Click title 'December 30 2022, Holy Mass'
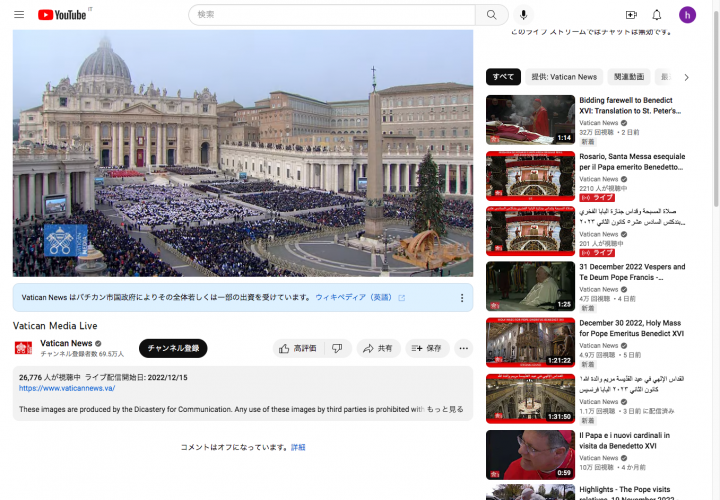 (631, 328)
